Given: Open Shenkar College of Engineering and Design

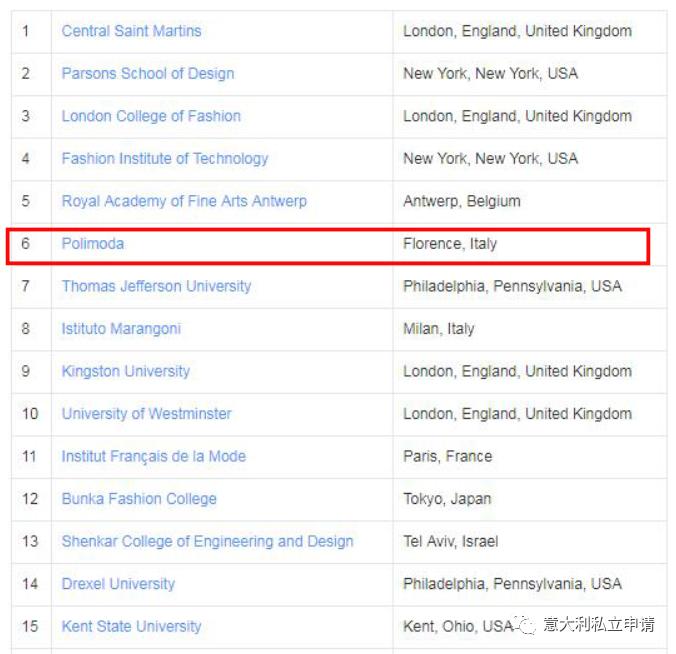Looking at the screenshot, I should [207, 541].
